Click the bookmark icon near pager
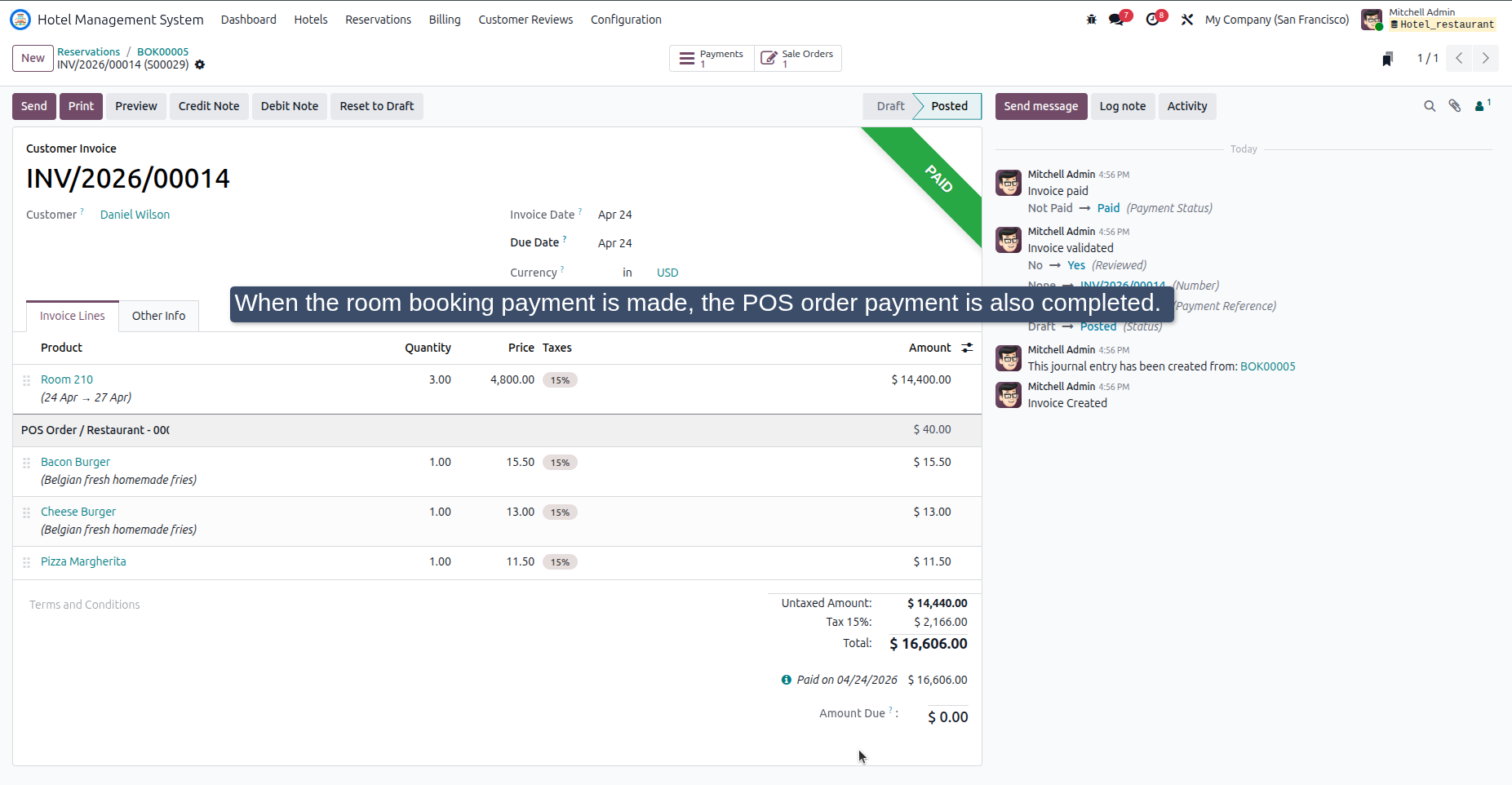Screen dimensions: 1512x785 1387,59
